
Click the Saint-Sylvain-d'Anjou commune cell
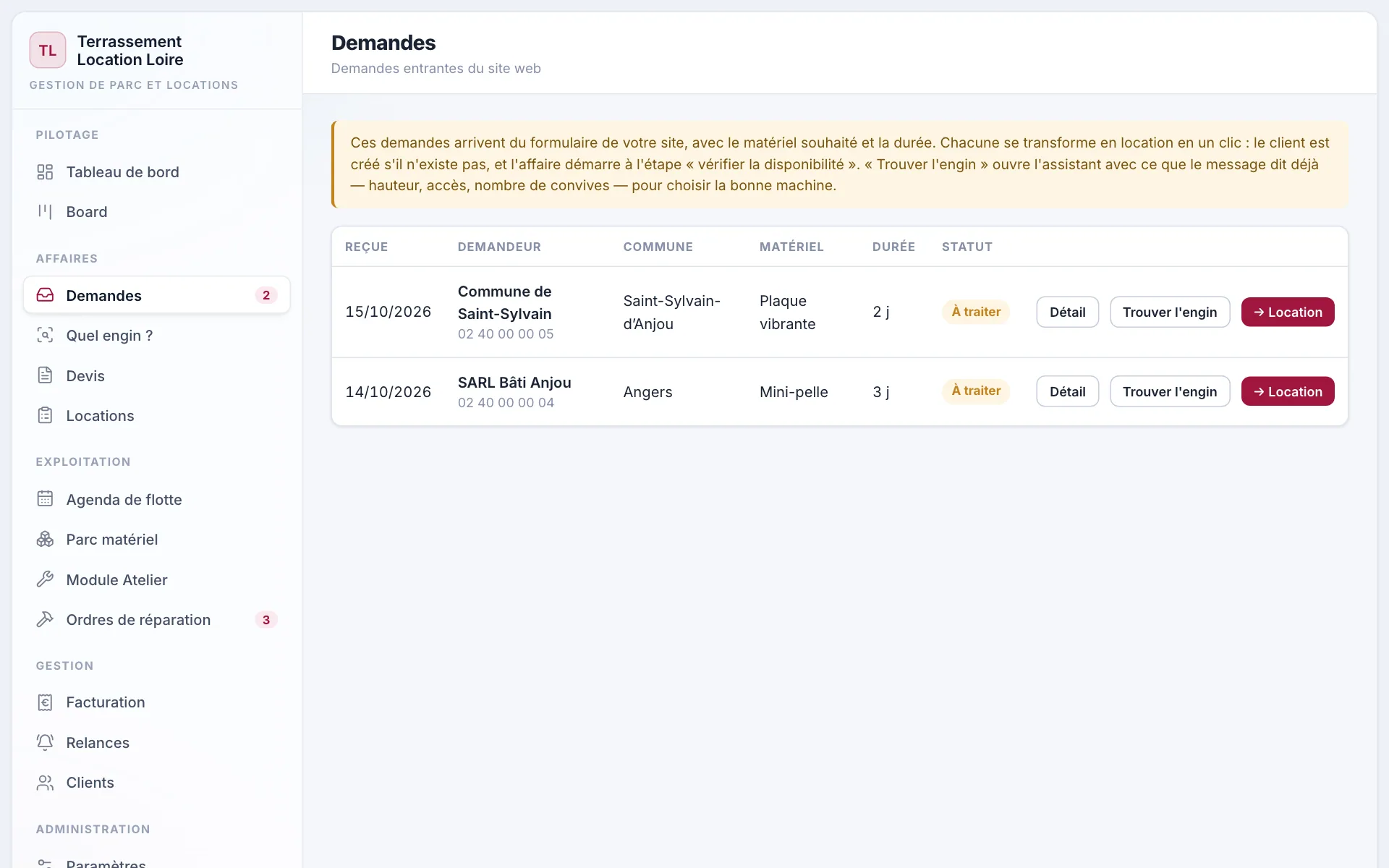(x=672, y=312)
